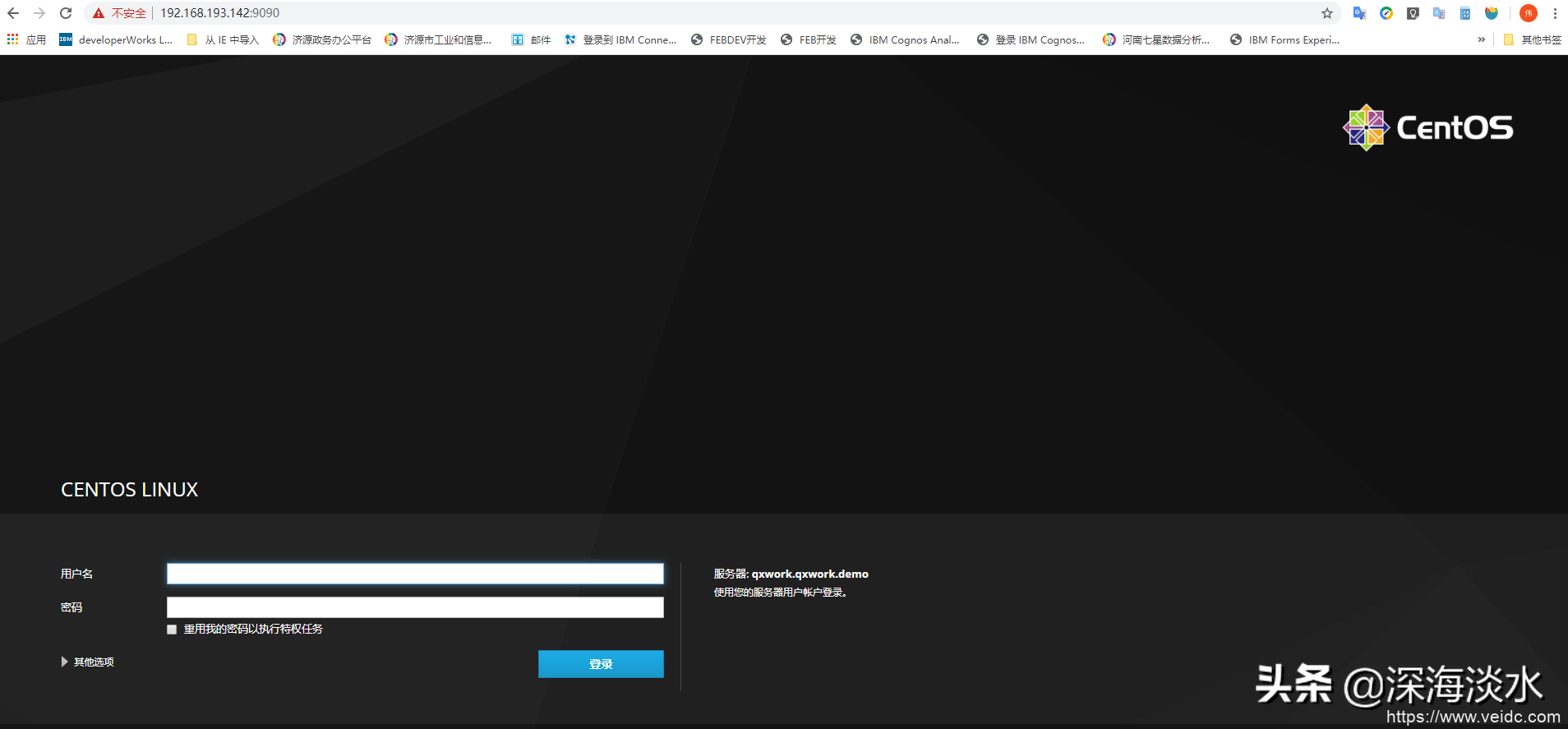
Task: Click the 用户名 field label
Action: pos(76,574)
